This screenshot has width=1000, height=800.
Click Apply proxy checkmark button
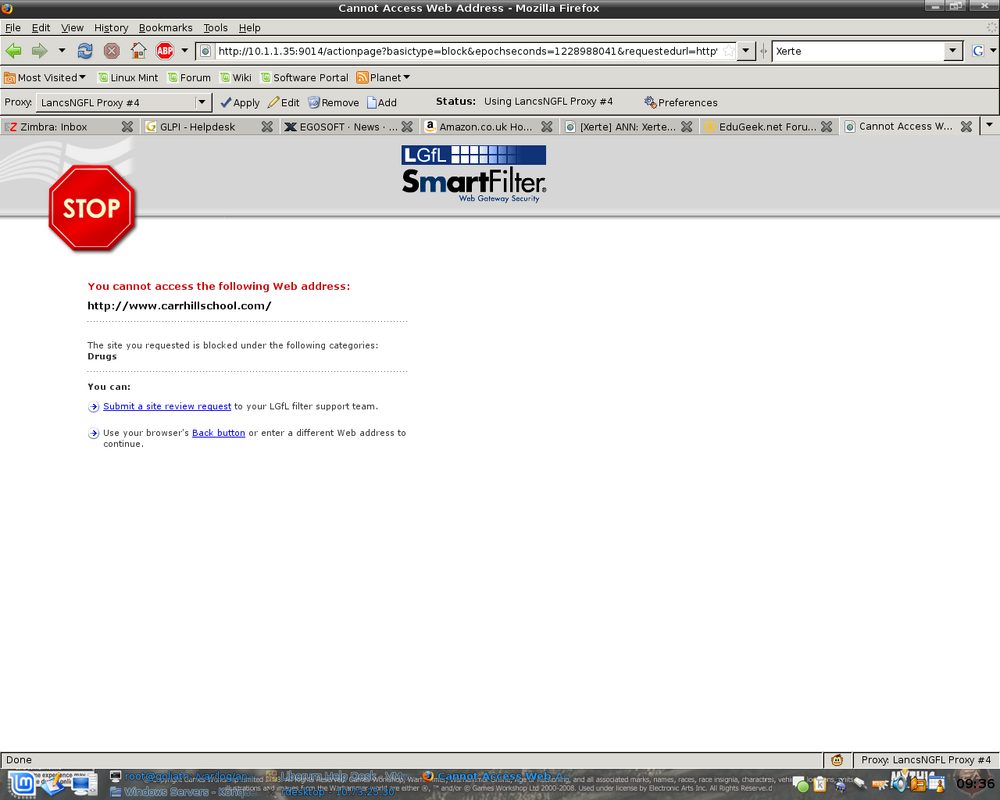[x=240, y=102]
